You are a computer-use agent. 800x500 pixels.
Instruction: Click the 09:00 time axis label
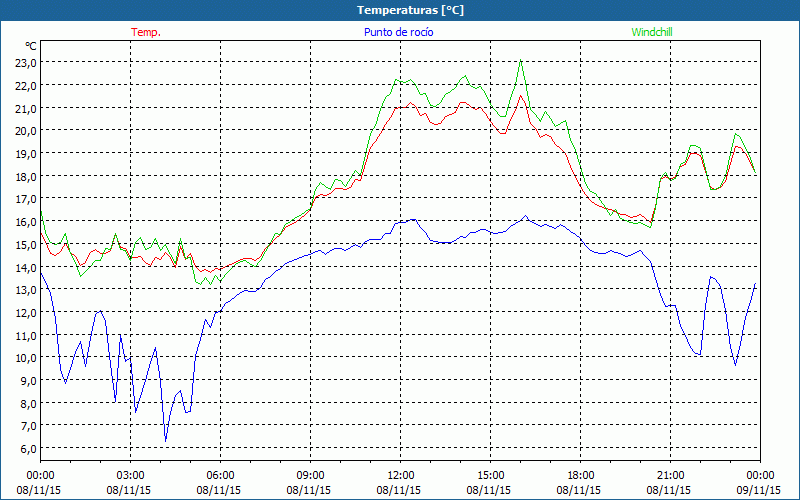point(310,476)
